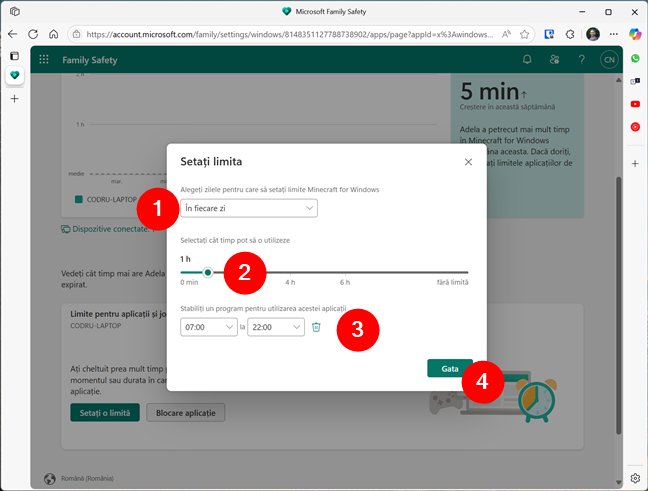Close the Setați limita dialog
The image size is (648, 491).
[x=468, y=162]
